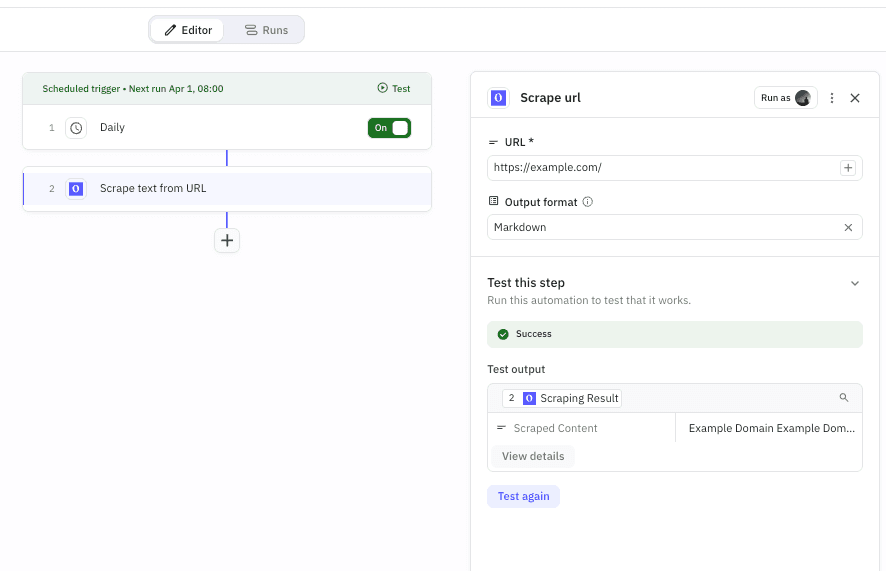
Task: Click the URL field label icon
Action: (x=493, y=142)
